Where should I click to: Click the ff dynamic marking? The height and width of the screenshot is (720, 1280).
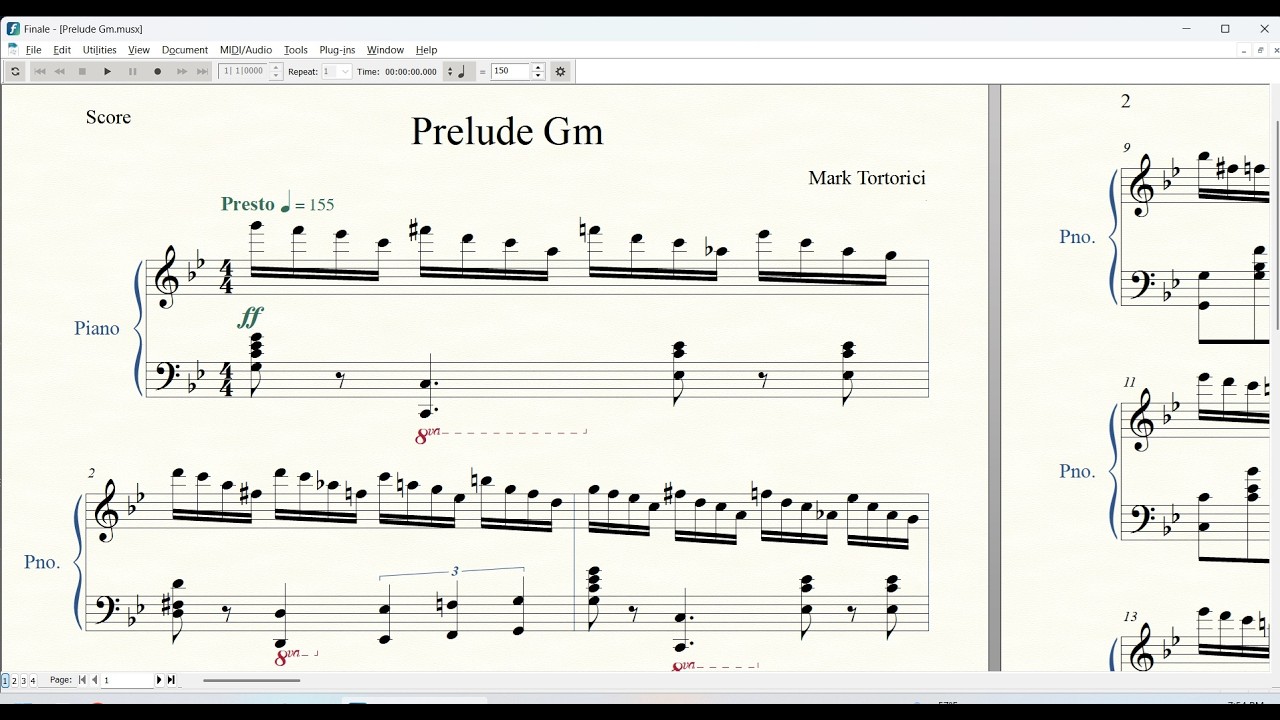[x=251, y=318]
